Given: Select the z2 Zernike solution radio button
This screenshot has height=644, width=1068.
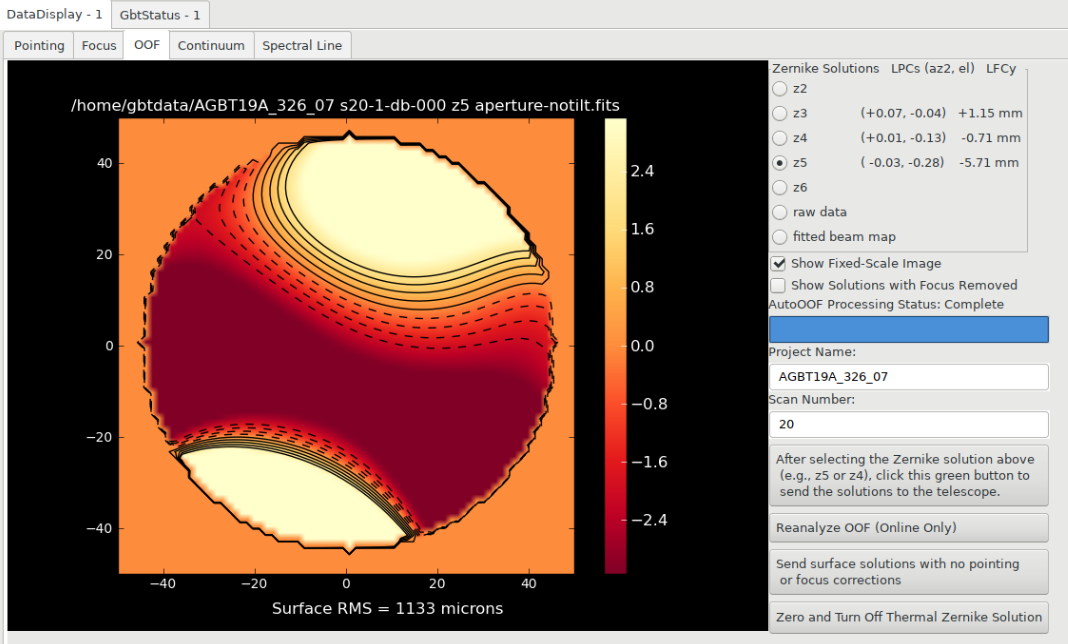Looking at the screenshot, I should click(x=780, y=89).
